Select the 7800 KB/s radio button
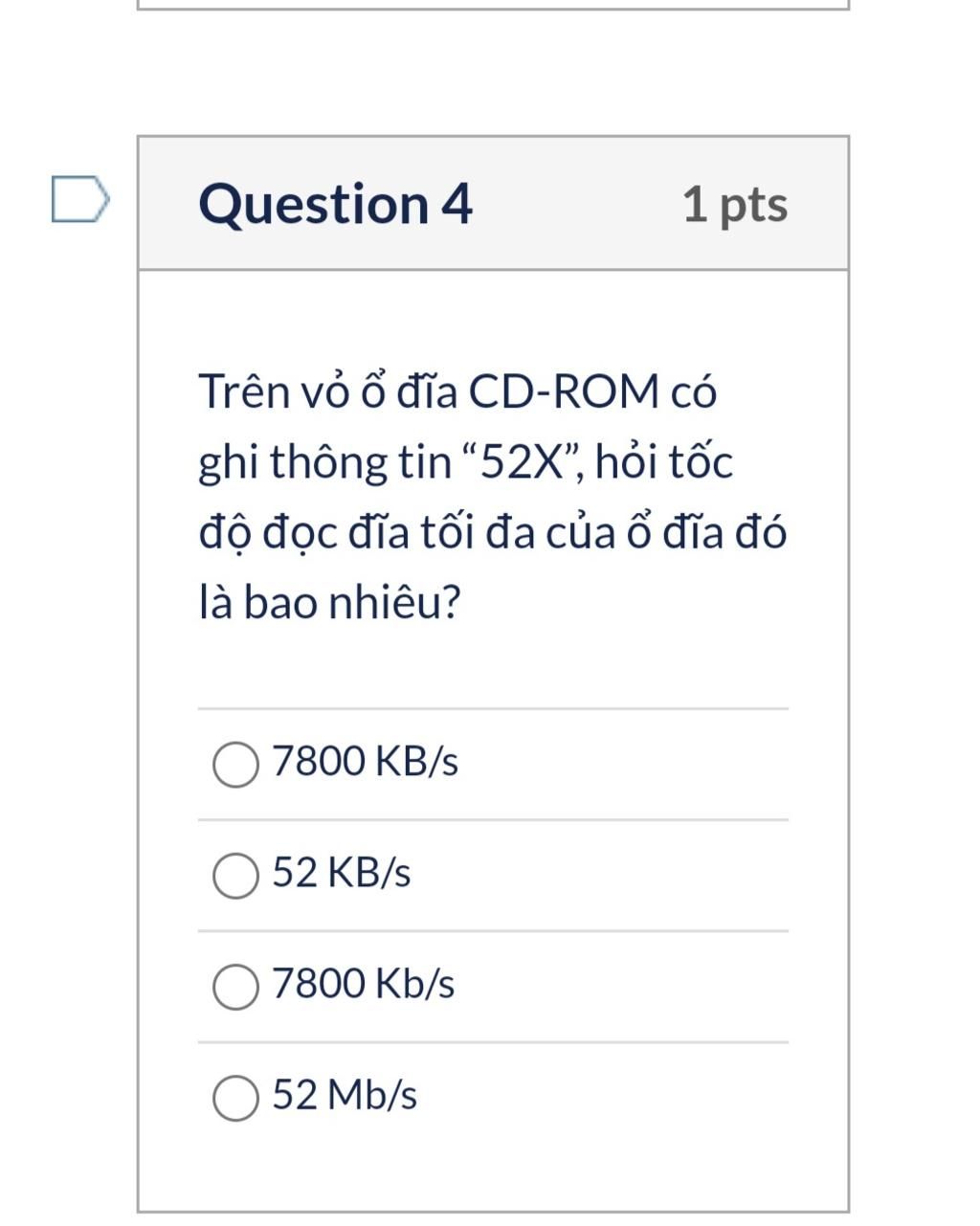The image size is (980, 1226). coord(235,765)
